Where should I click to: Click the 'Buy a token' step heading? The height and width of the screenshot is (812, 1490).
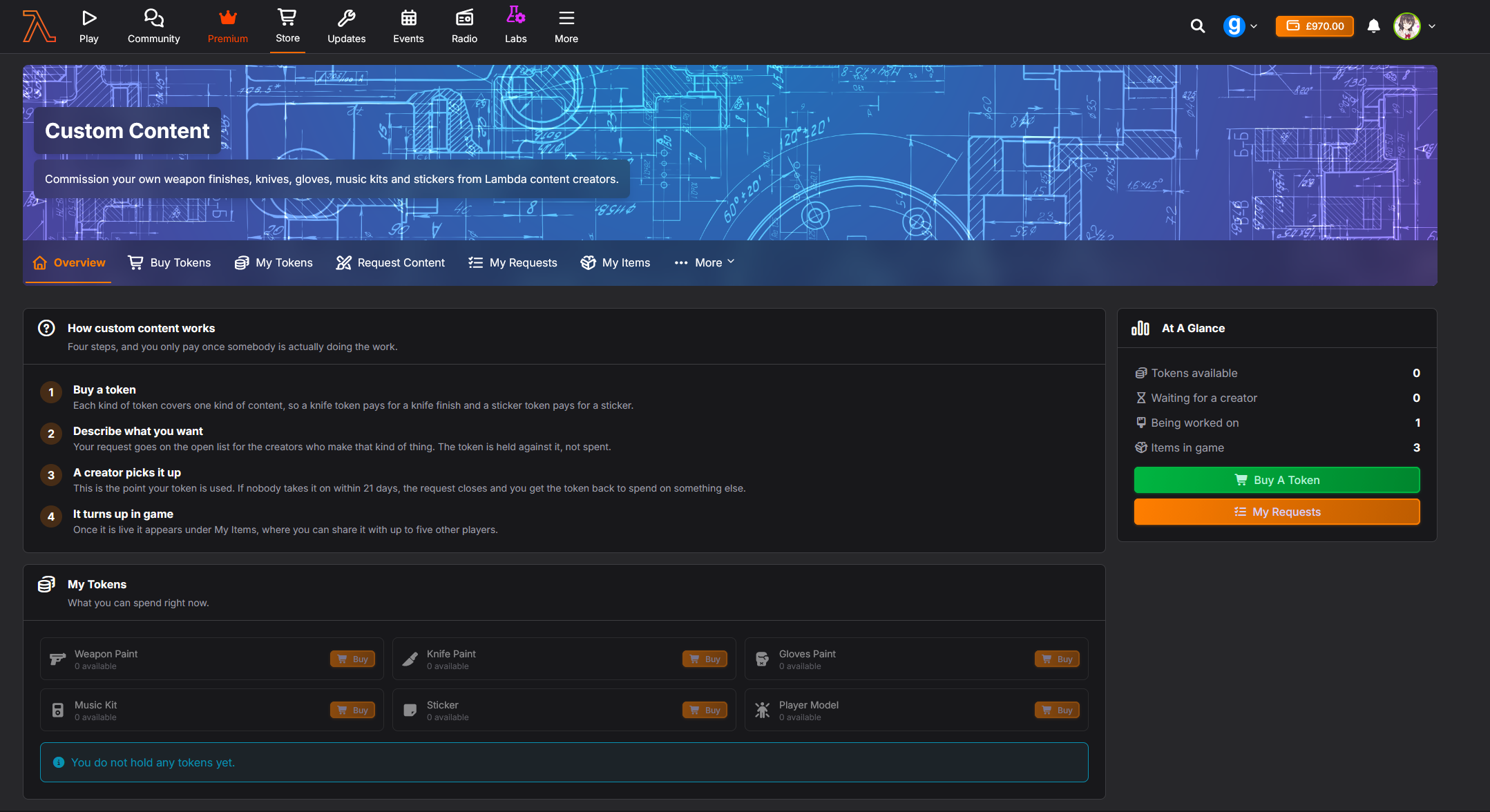(x=104, y=389)
